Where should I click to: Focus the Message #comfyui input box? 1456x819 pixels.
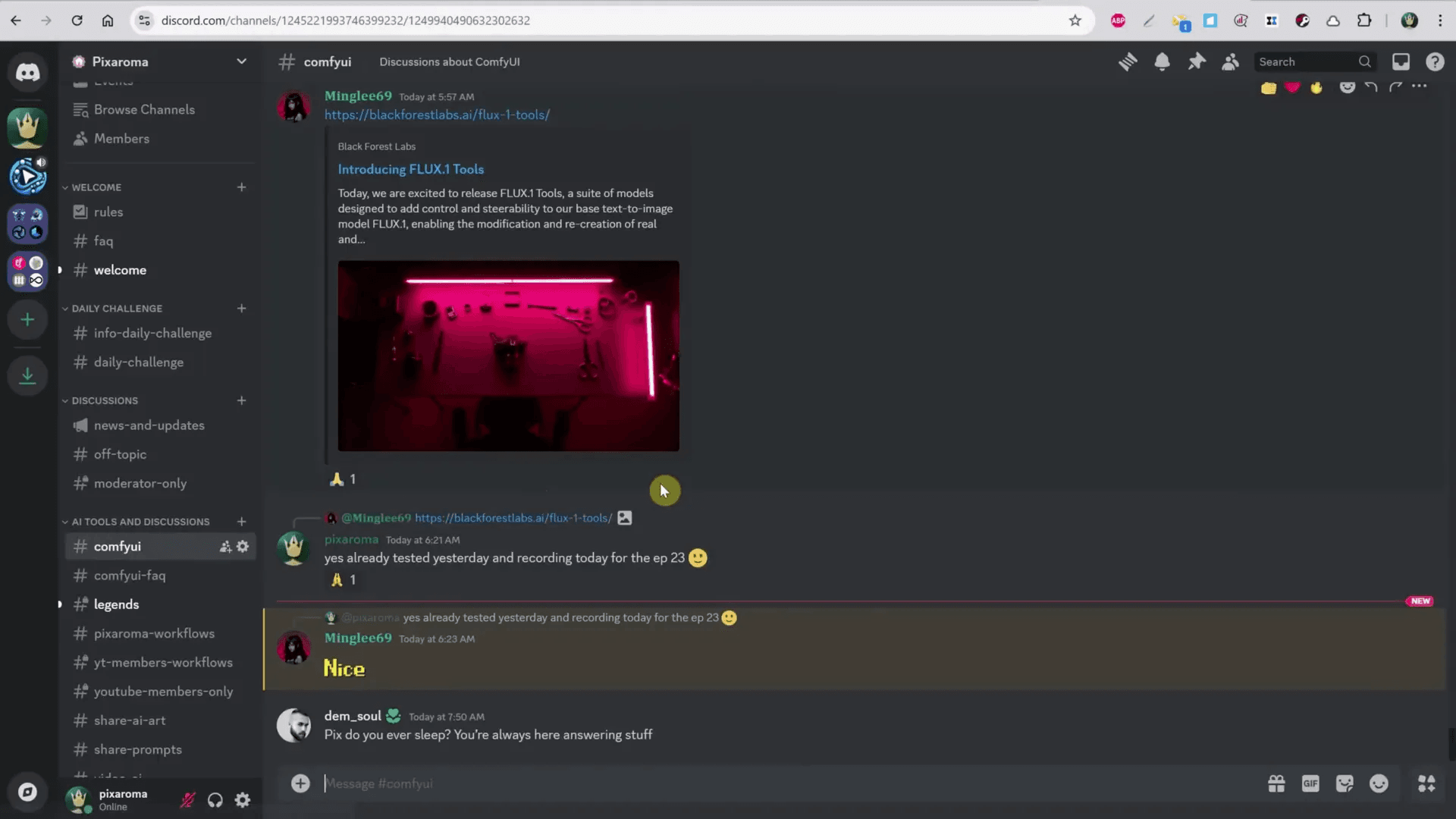click(x=789, y=783)
